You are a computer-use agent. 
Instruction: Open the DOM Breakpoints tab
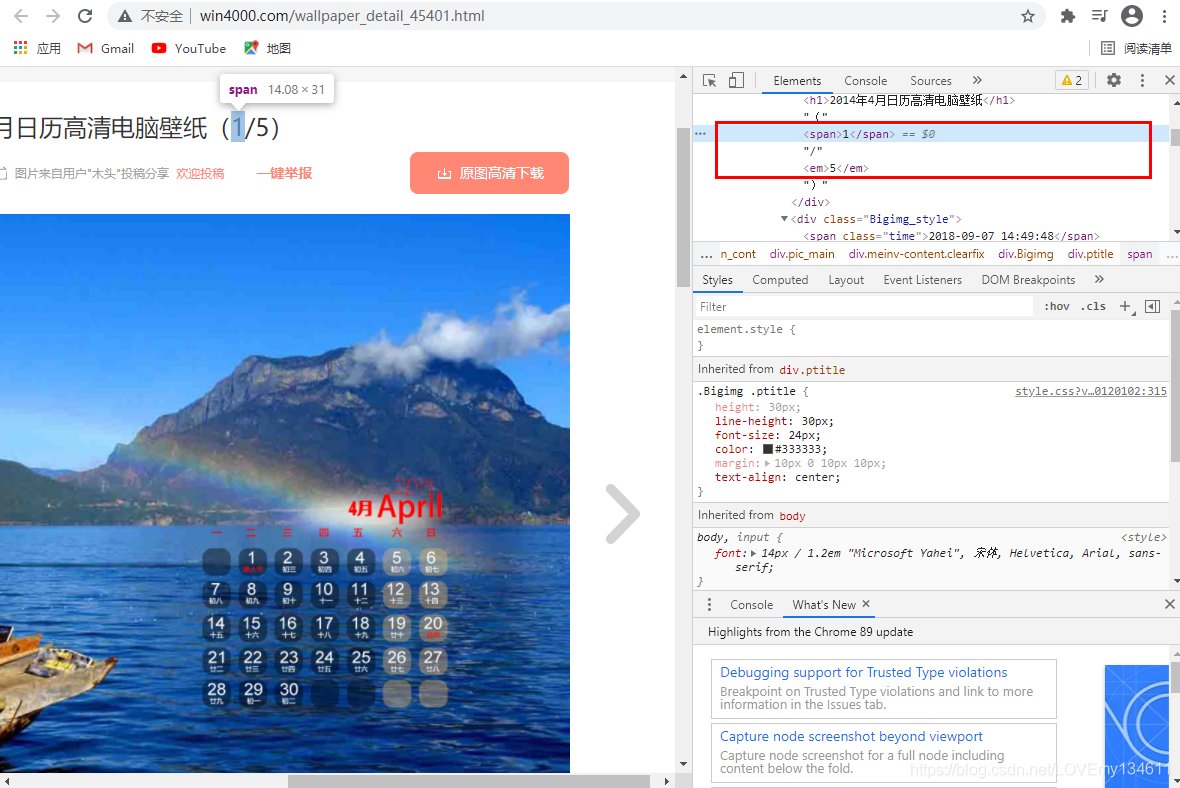1028,280
